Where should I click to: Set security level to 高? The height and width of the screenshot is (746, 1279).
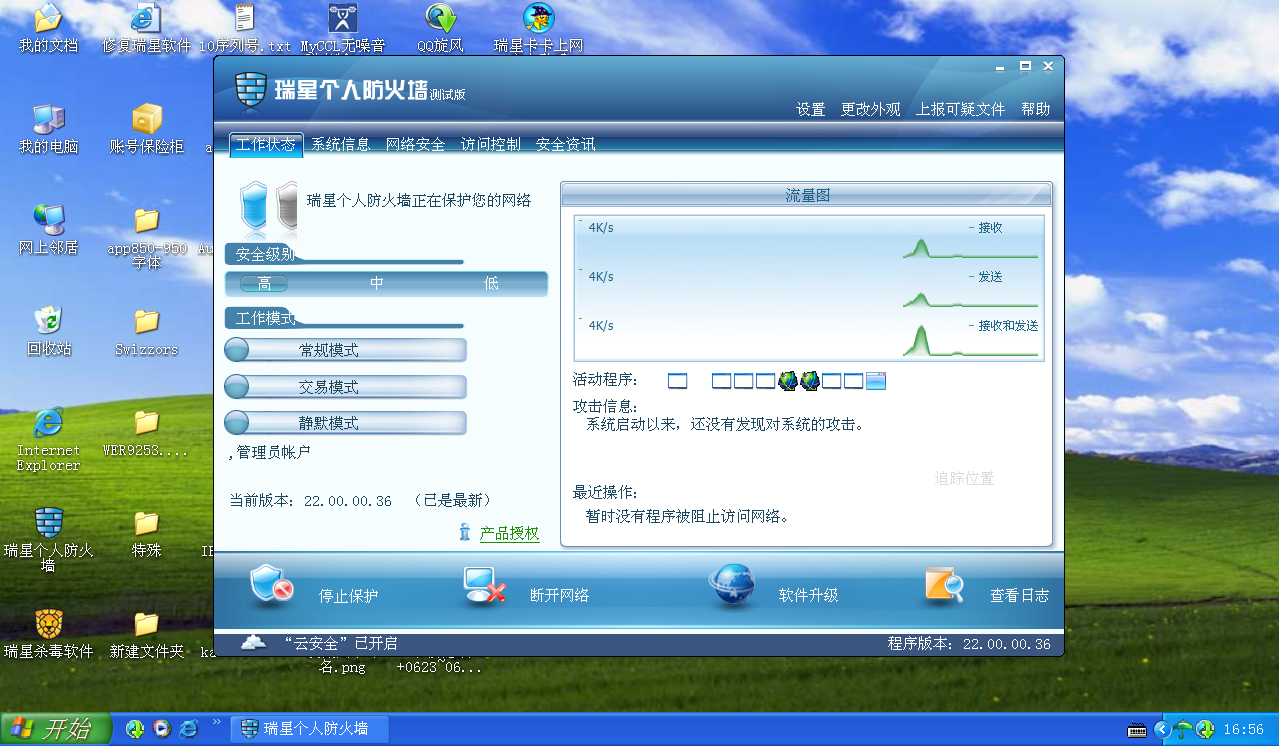tap(264, 284)
